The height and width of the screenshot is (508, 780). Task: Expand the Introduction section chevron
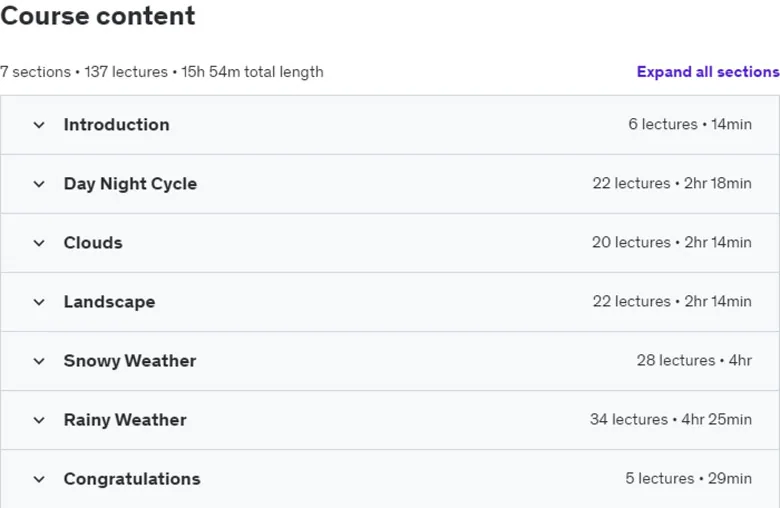coord(39,125)
